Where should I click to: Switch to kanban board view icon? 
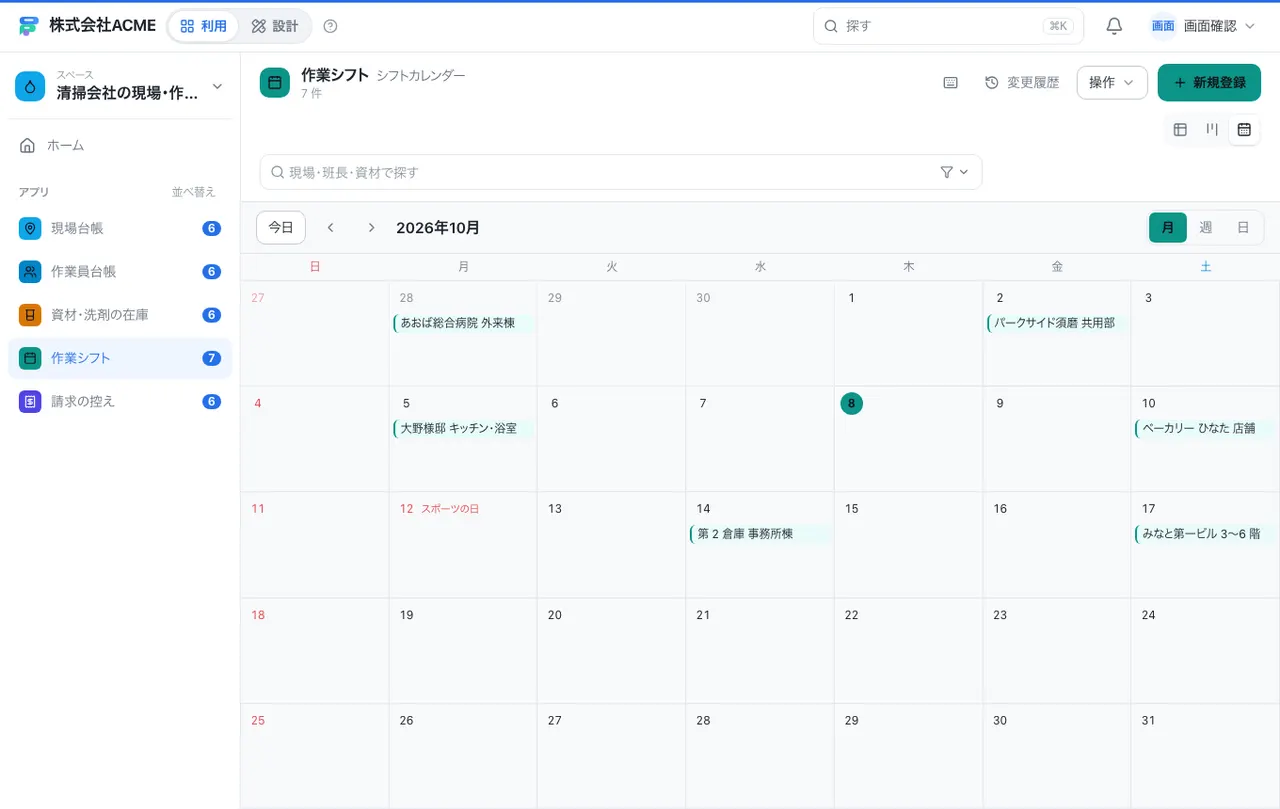[1212, 129]
